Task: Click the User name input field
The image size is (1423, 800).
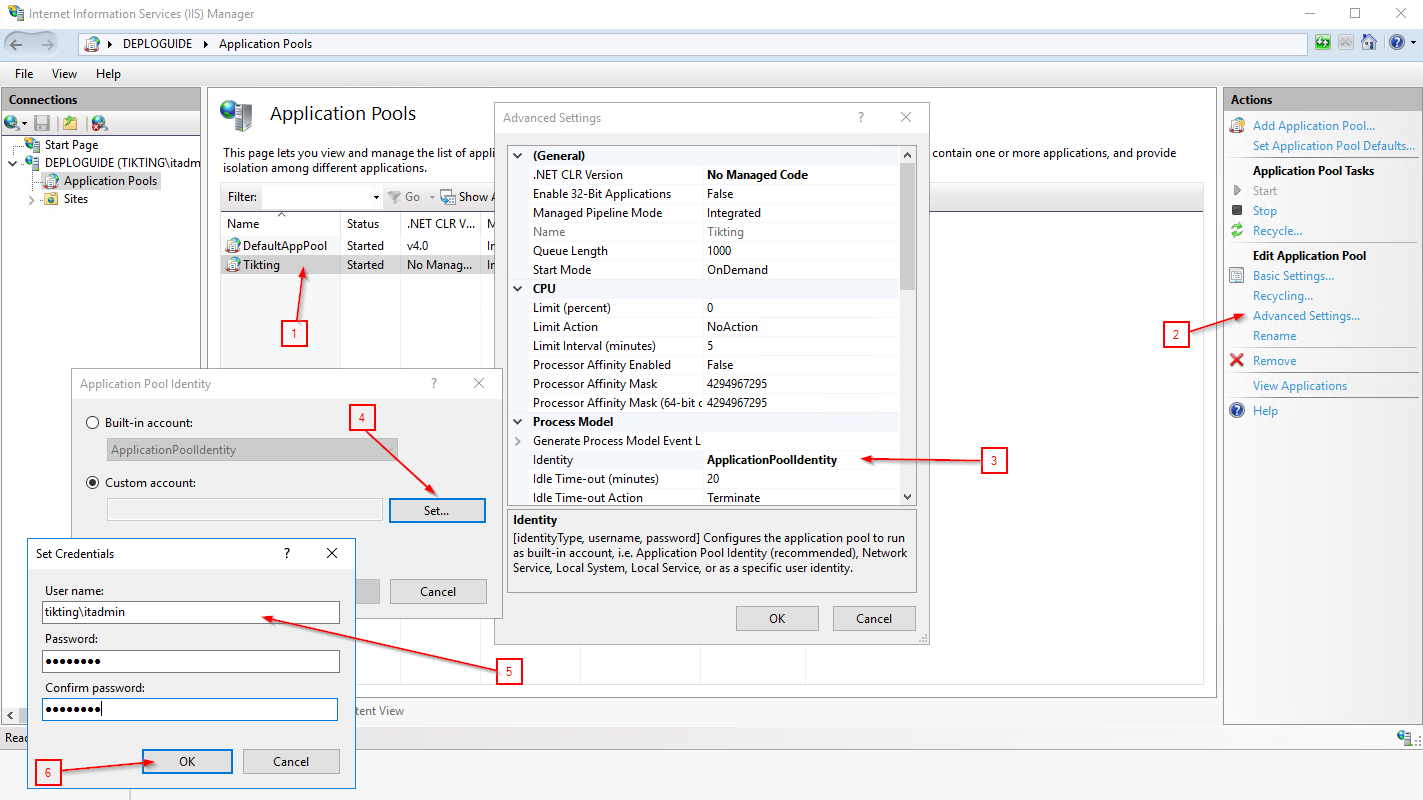Action: coord(191,612)
